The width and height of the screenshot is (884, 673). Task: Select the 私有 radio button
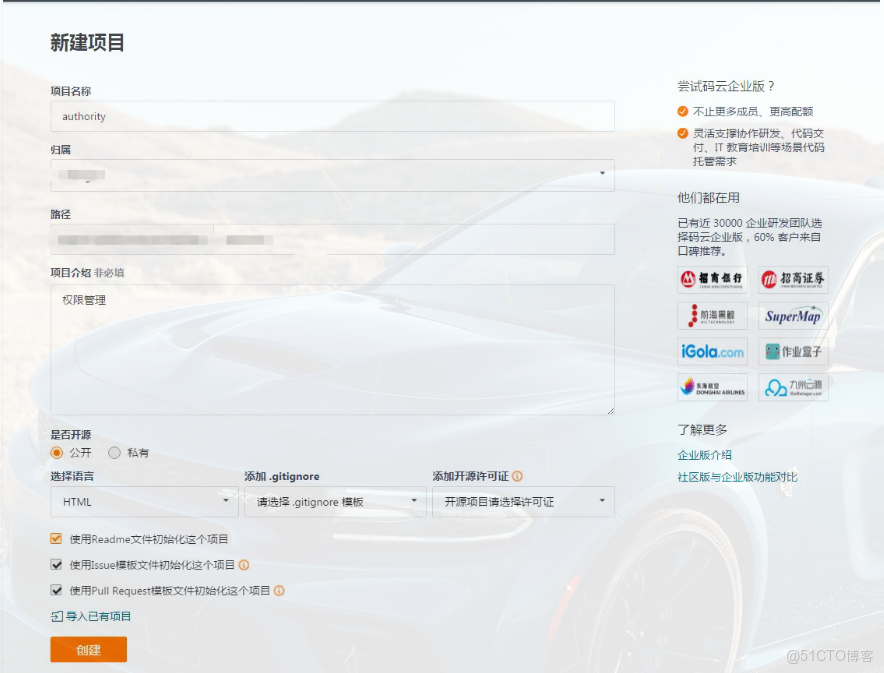(x=115, y=452)
